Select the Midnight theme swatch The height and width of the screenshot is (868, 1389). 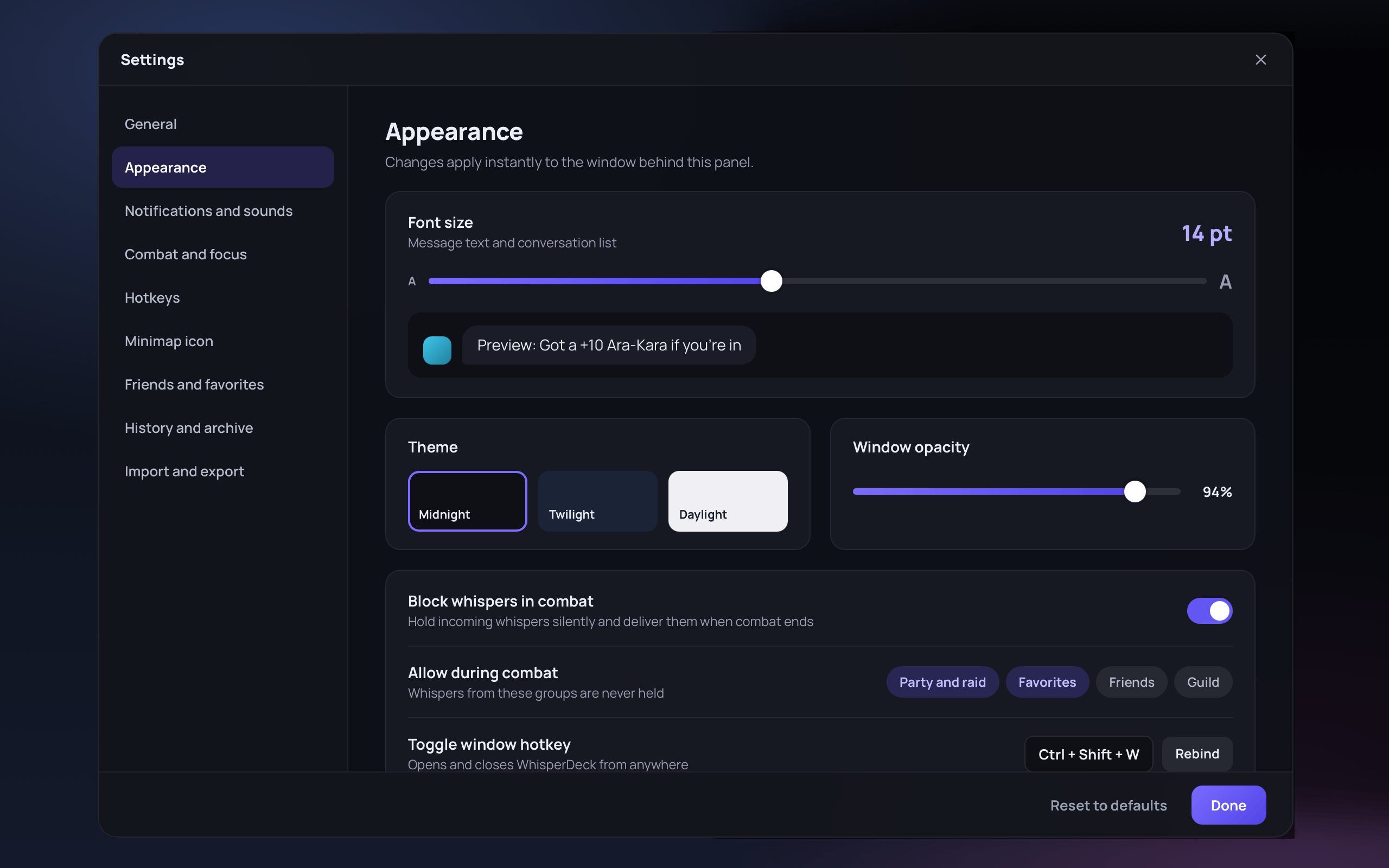[467, 501]
